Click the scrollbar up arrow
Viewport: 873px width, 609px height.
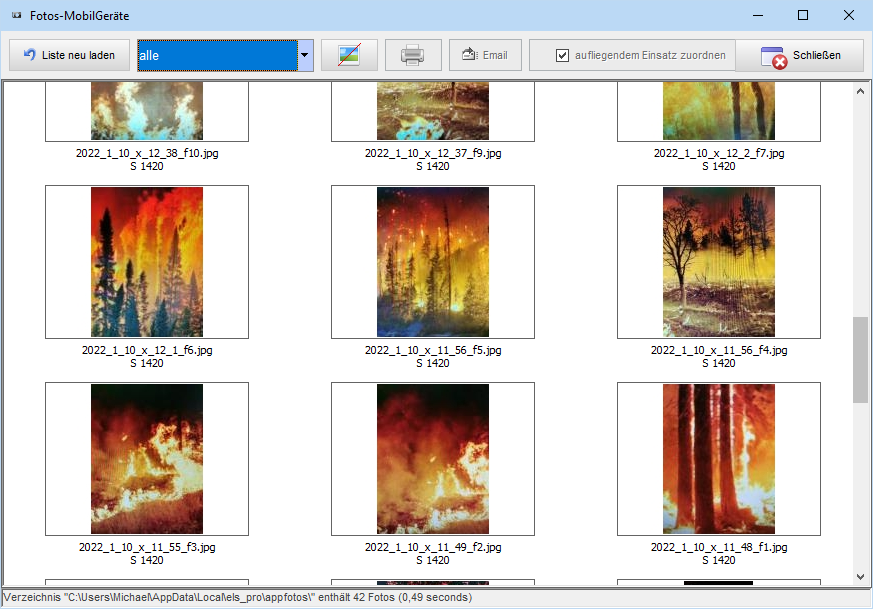[861, 91]
